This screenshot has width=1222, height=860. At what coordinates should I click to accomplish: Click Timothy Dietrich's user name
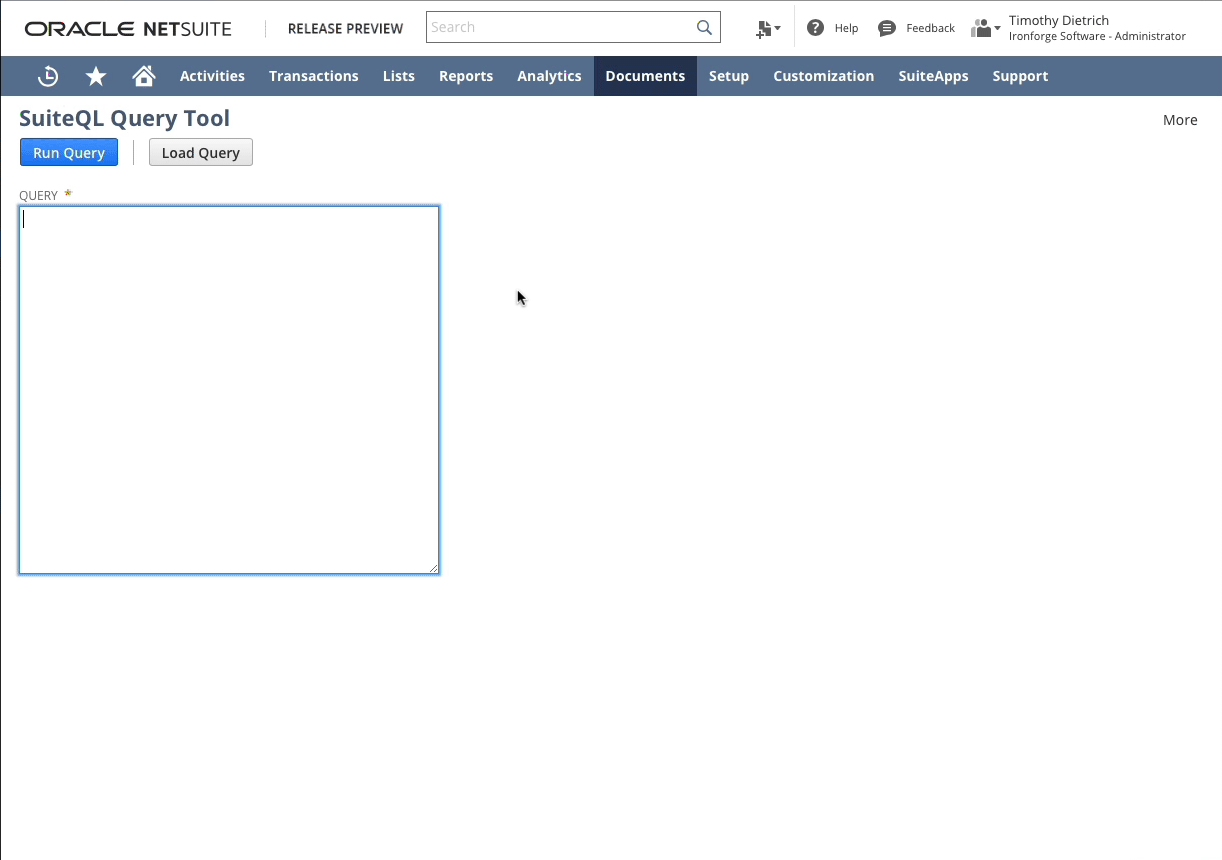1059,19
